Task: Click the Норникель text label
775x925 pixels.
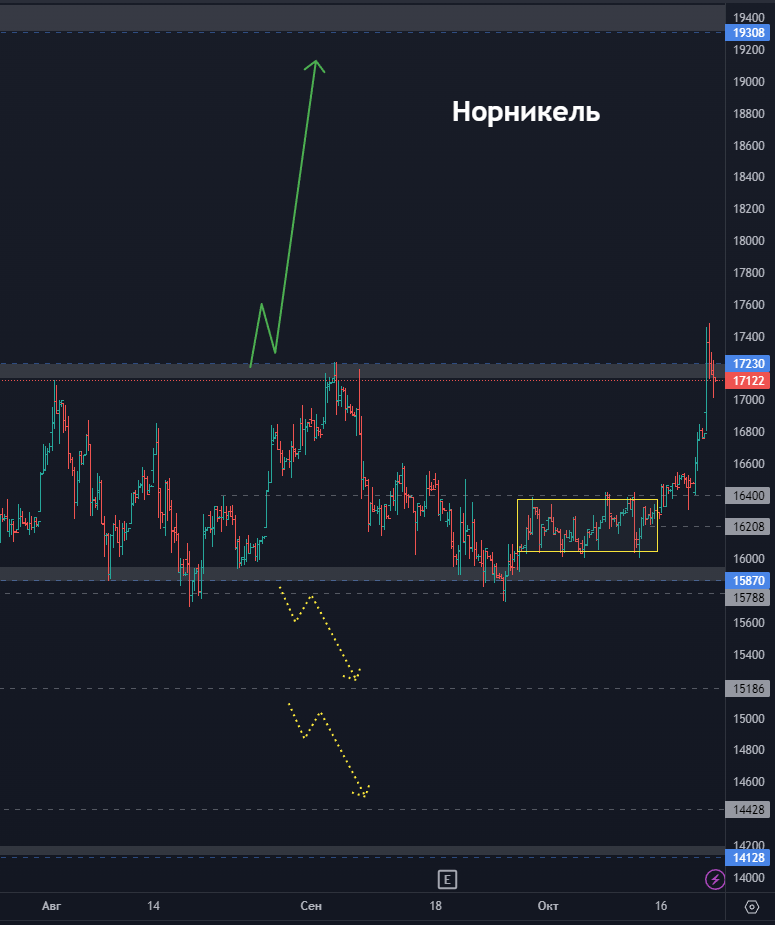Action: coord(526,112)
